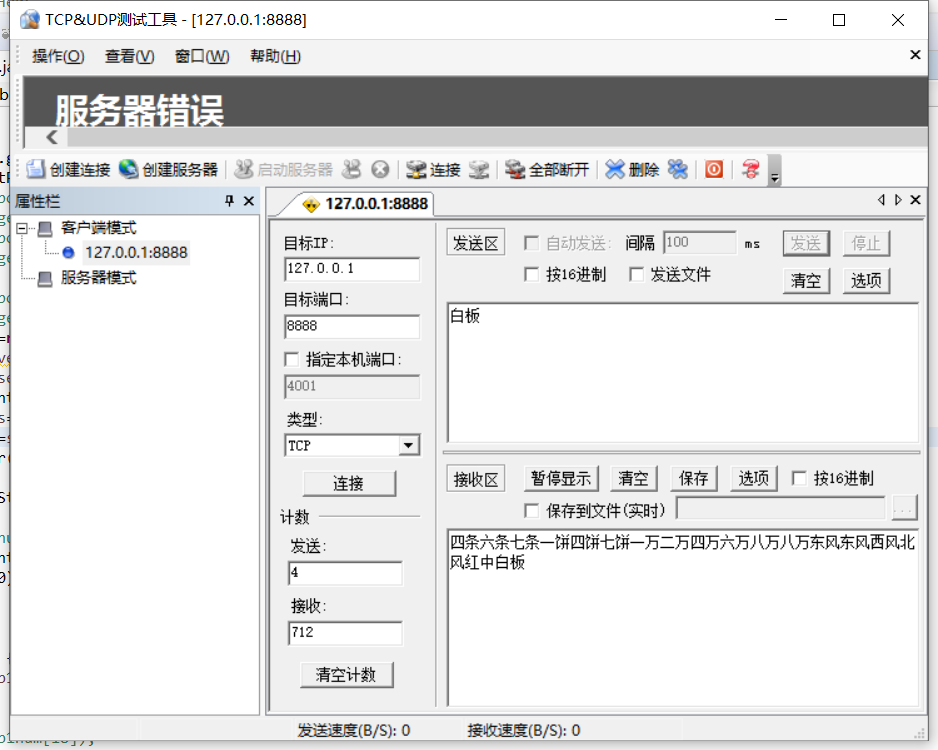The width and height of the screenshot is (938, 750).
Task: Click the 发送 count field showing 4
Action: coord(345,573)
